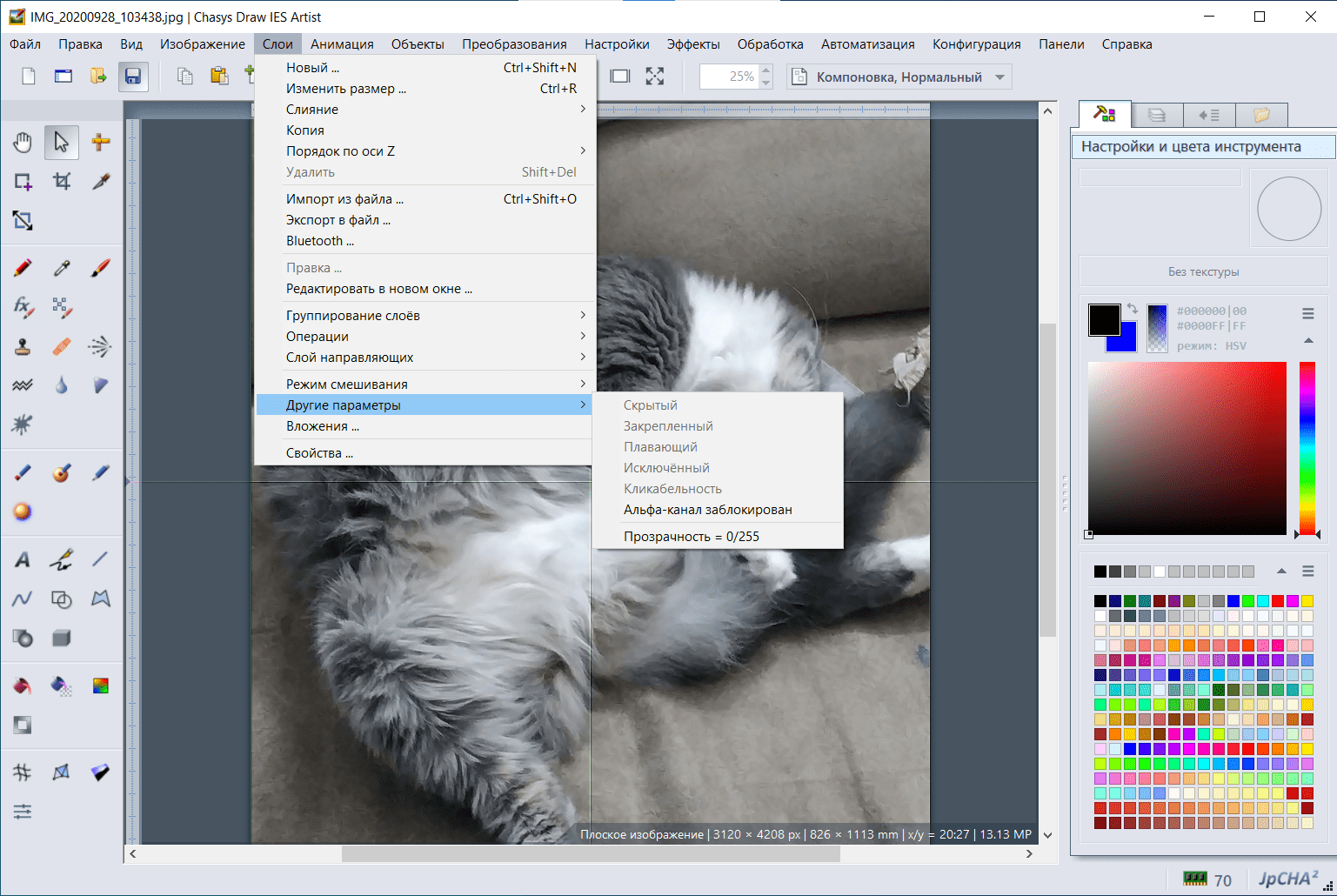Open 'Компоновка, Нормальный' dropdown
The height and width of the screenshot is (896, 1337).
pyautogui.click(x=899, y=77)
